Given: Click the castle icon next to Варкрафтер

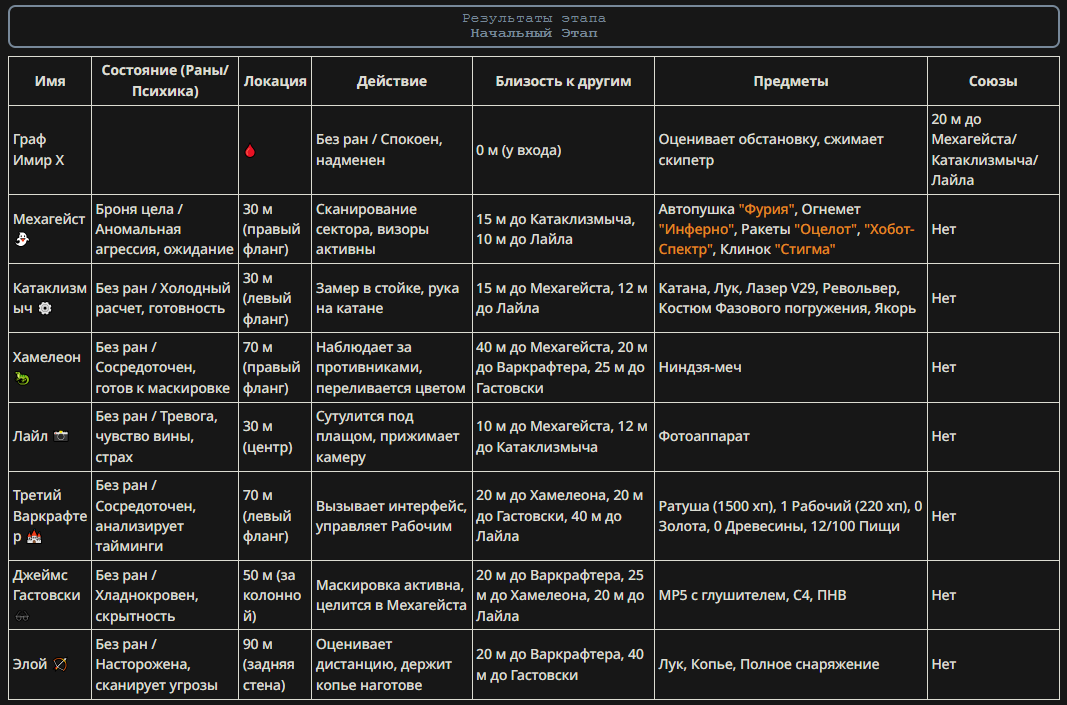Looking at the screenshot, I should pos(35,537).
